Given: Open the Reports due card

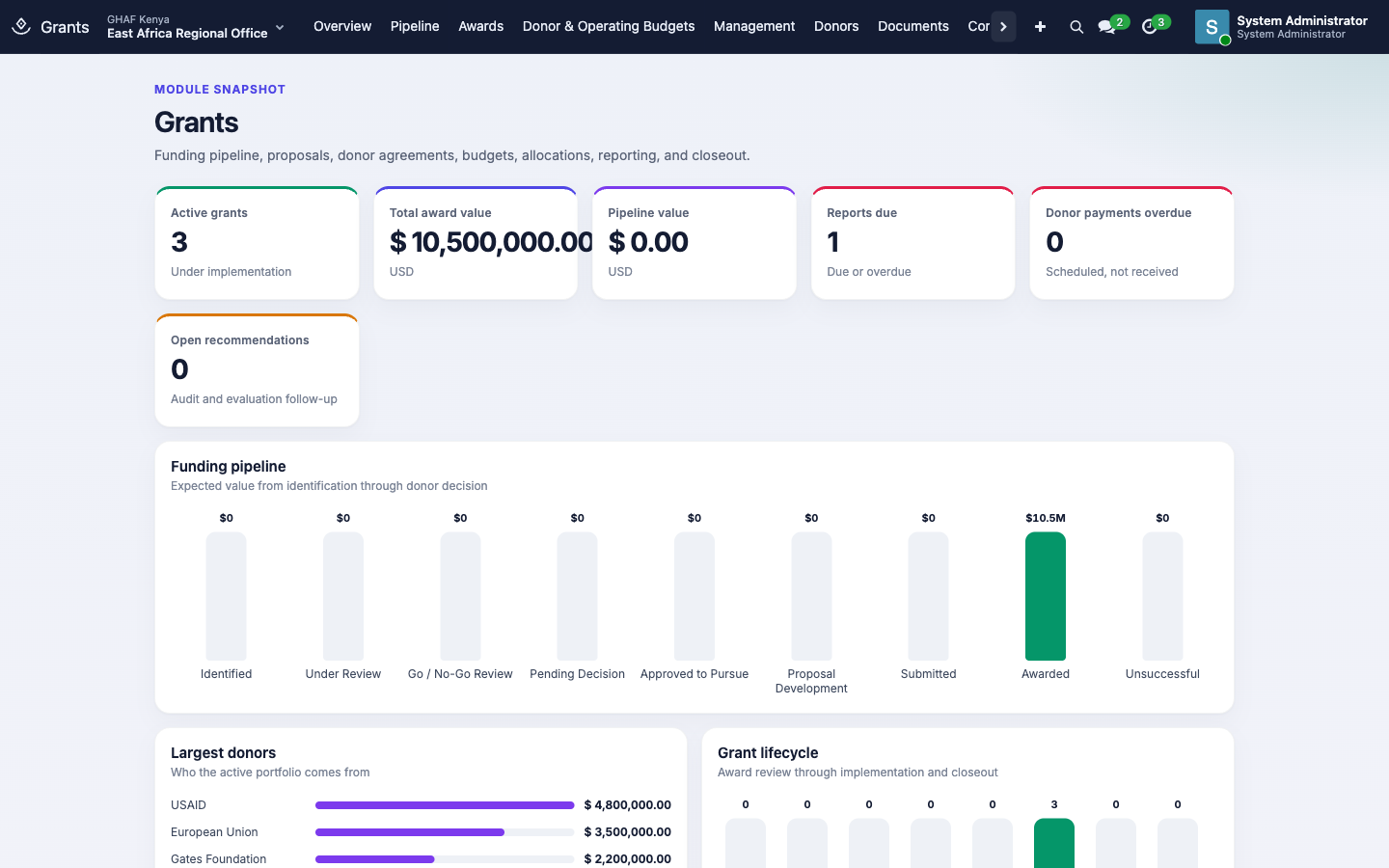Looking at the screenshot, I should tap(913, 243).
